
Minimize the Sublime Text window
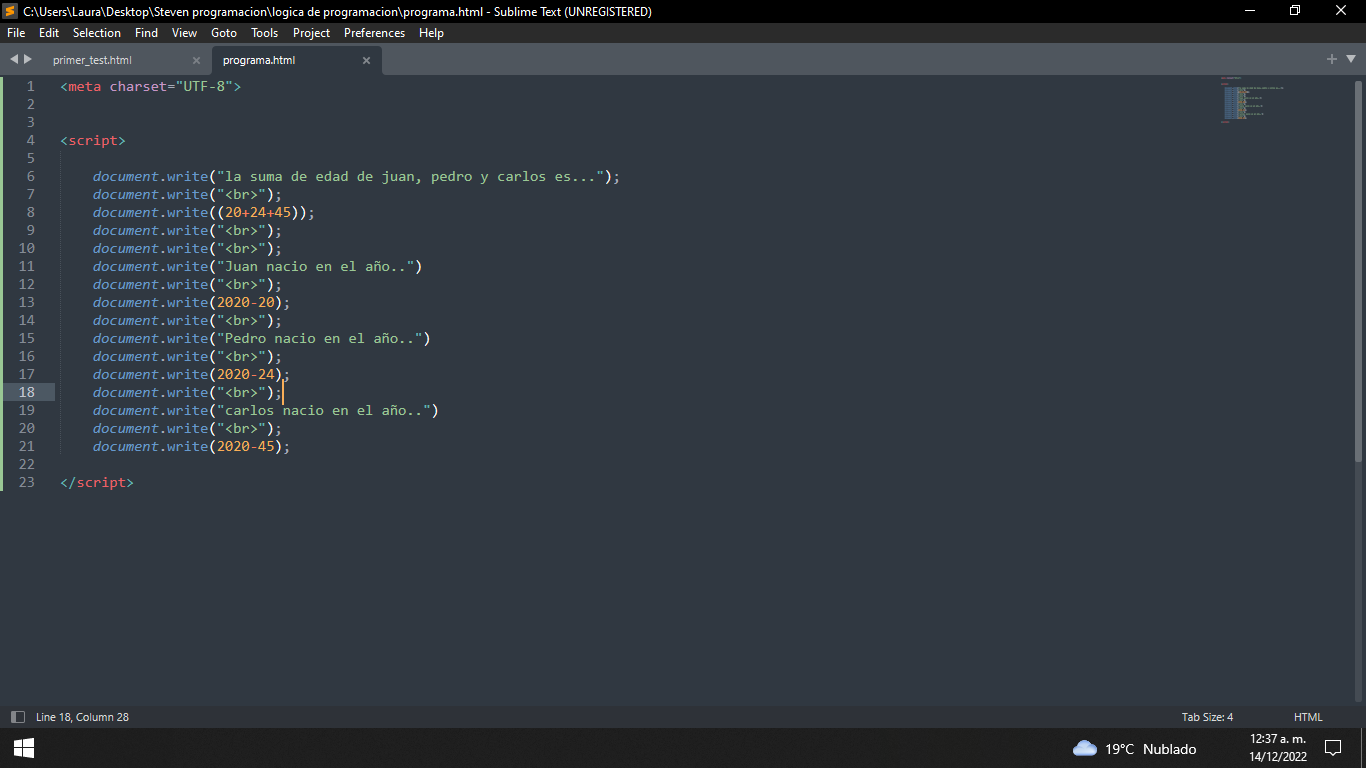1250,11
